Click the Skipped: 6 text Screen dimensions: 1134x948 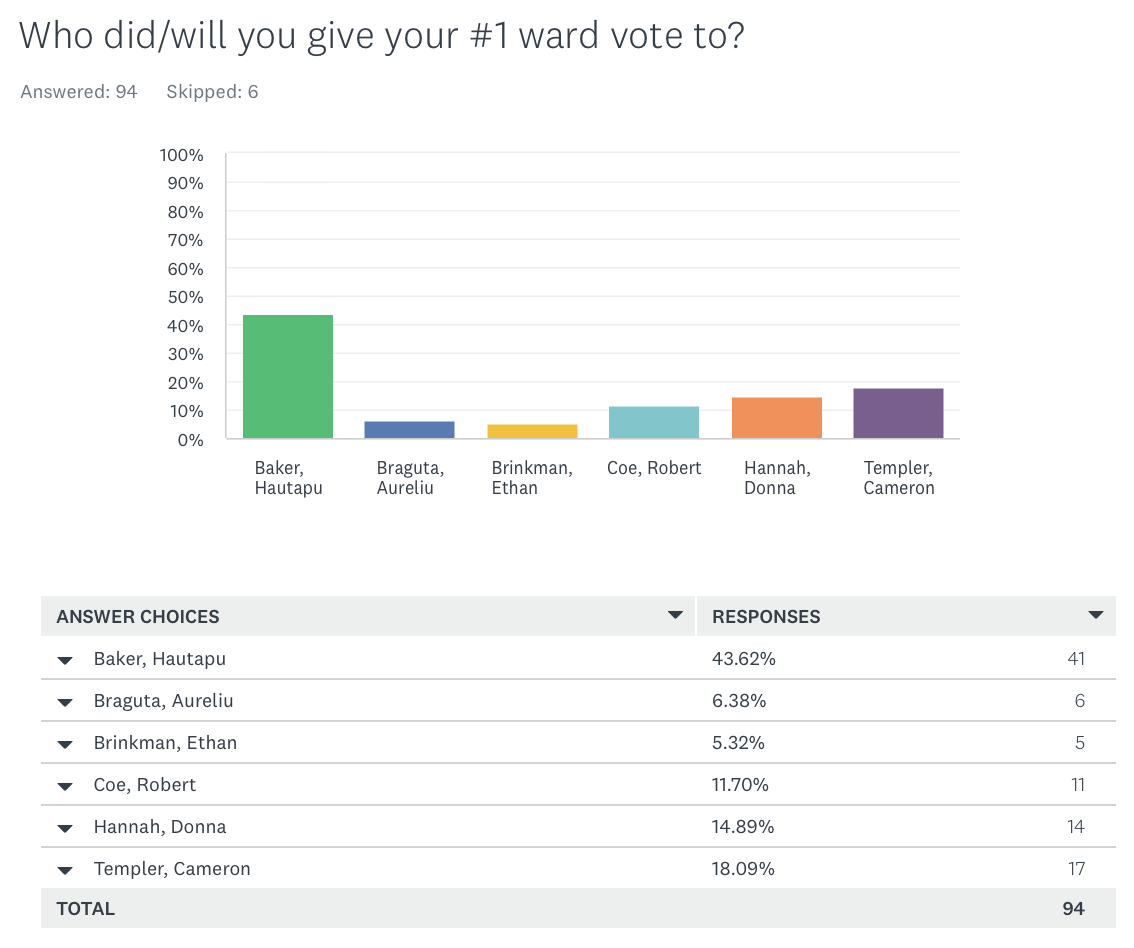pos(212,92)
